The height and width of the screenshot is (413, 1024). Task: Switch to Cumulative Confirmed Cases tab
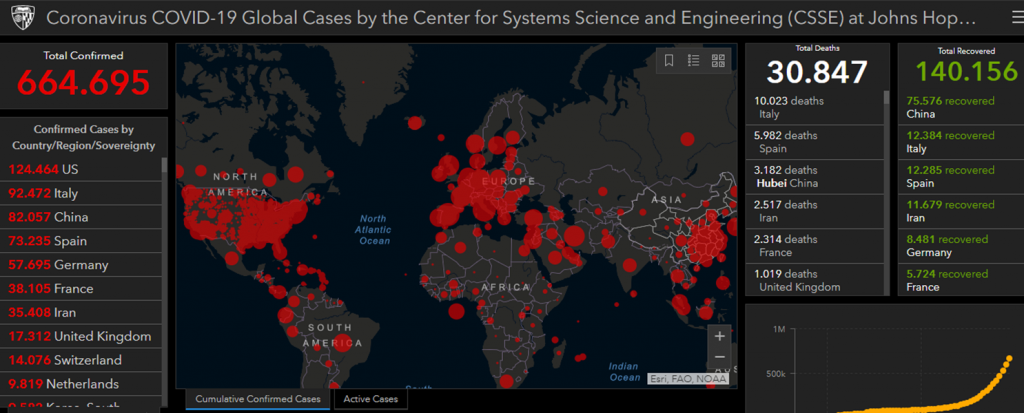coord(258,400)
